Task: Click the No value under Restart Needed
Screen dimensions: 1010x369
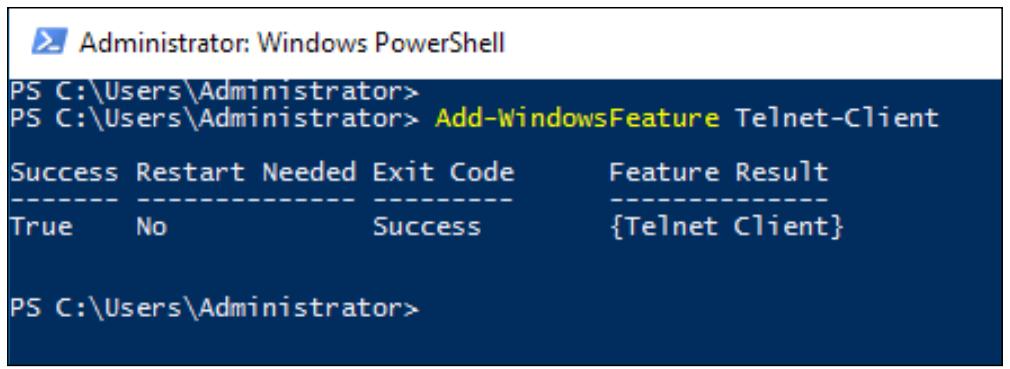Action: point(151,227)
